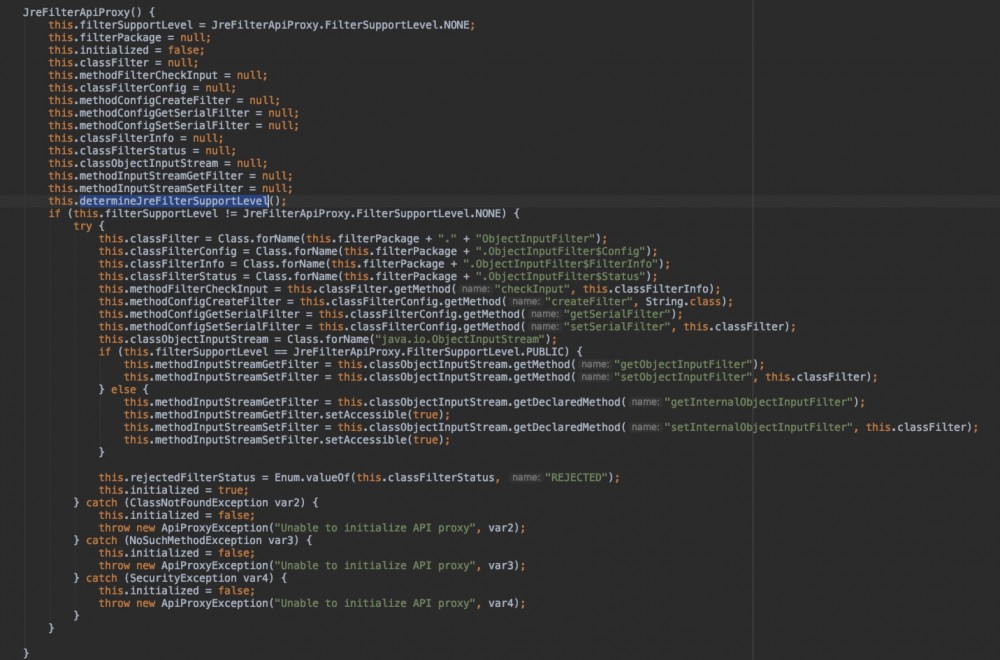Click the 'this.classFilterConfig = null;' line
The image size is (1000, 660).
142,88
